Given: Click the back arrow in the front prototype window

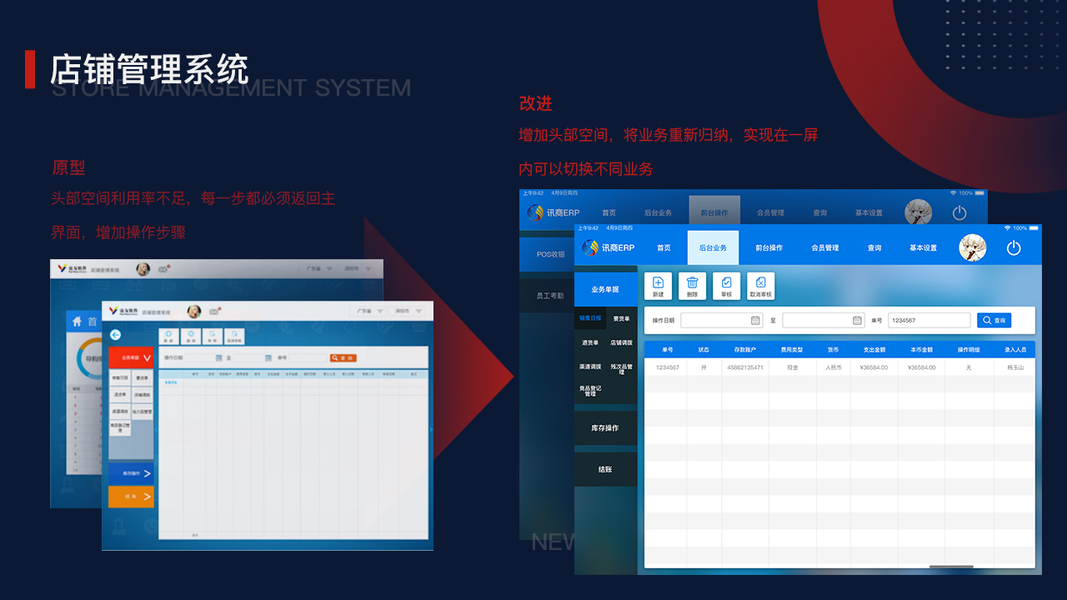Looking at the screenshot, I should pyautogui.click(x=116, y=335).
